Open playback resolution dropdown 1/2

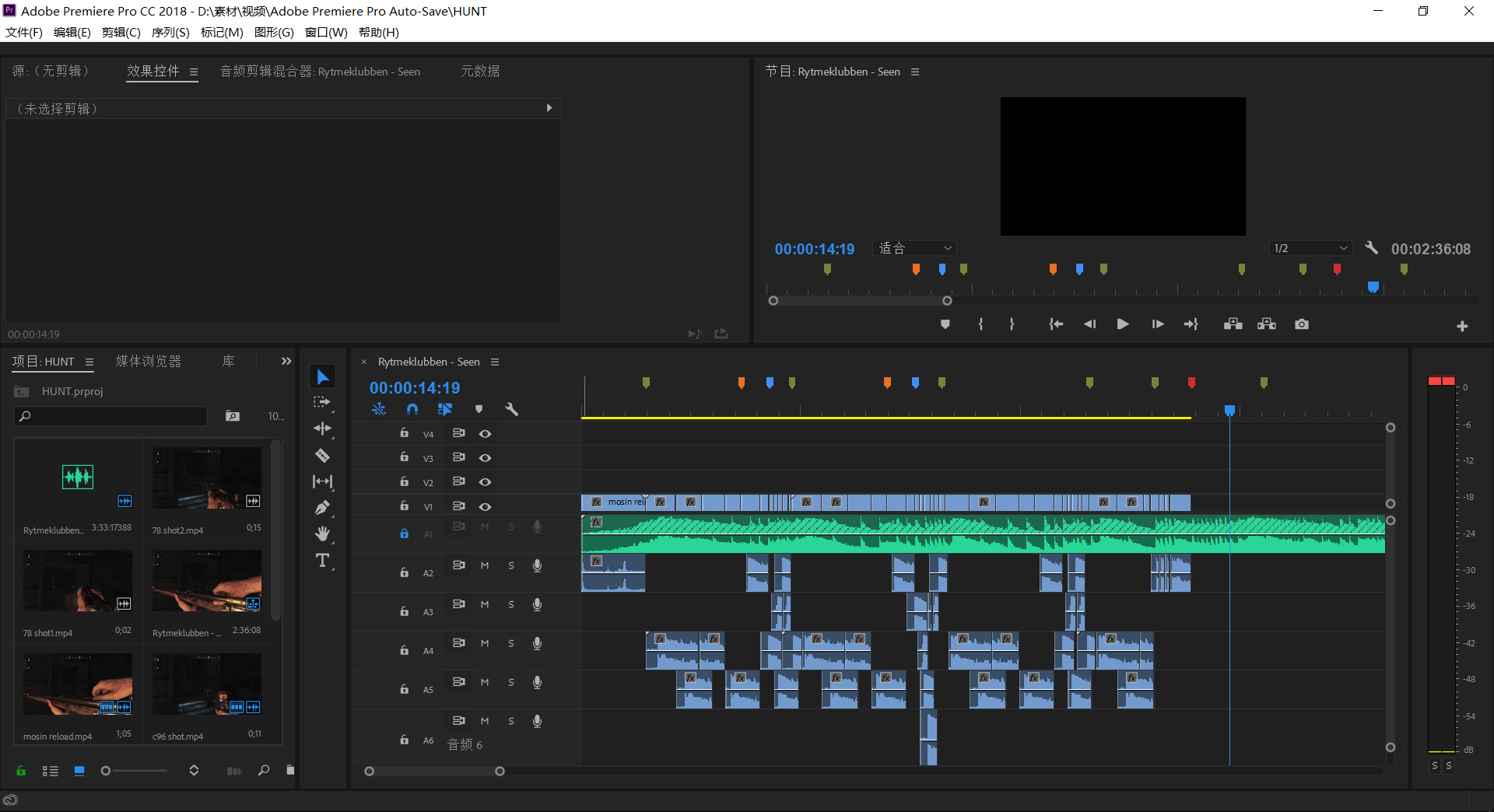pos(1310,248)
